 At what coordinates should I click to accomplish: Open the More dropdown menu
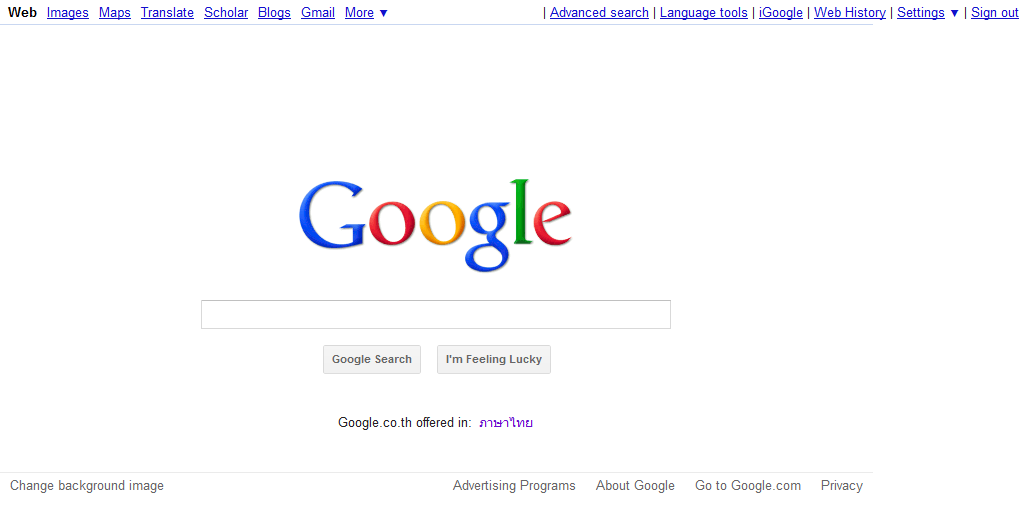(366, 12)
